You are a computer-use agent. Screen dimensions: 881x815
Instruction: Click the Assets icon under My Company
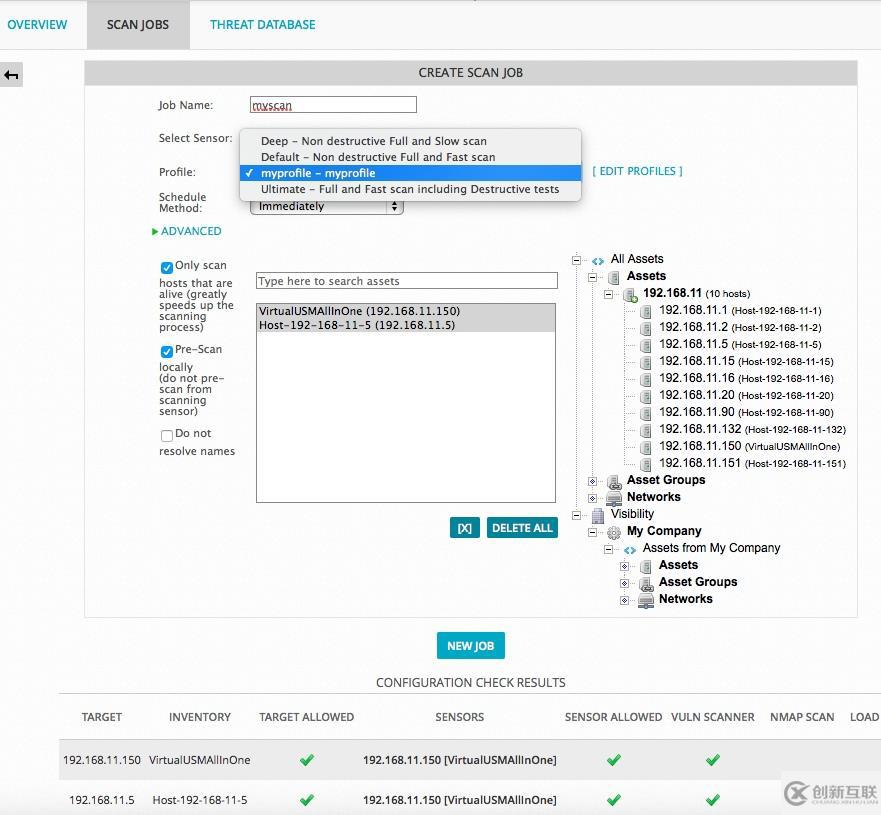646,566
